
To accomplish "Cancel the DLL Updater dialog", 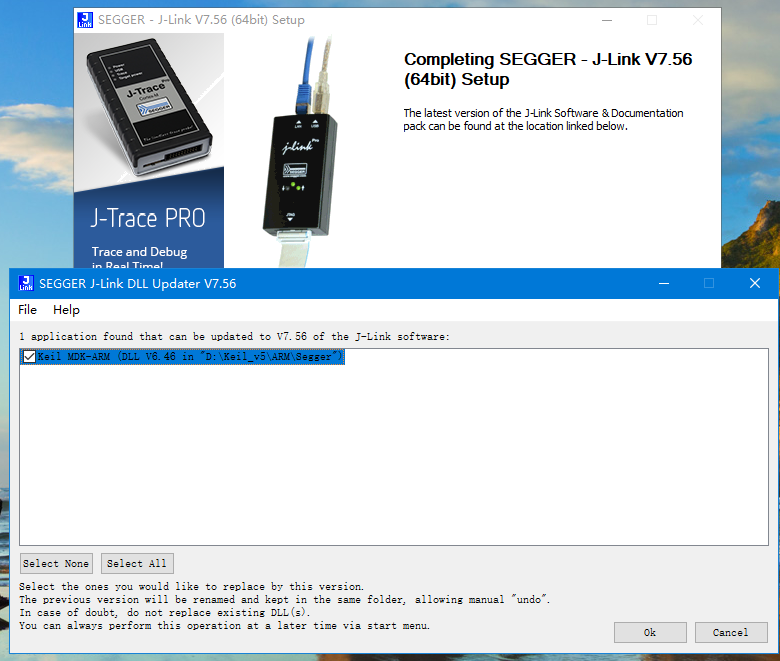I will pos(731,632).
